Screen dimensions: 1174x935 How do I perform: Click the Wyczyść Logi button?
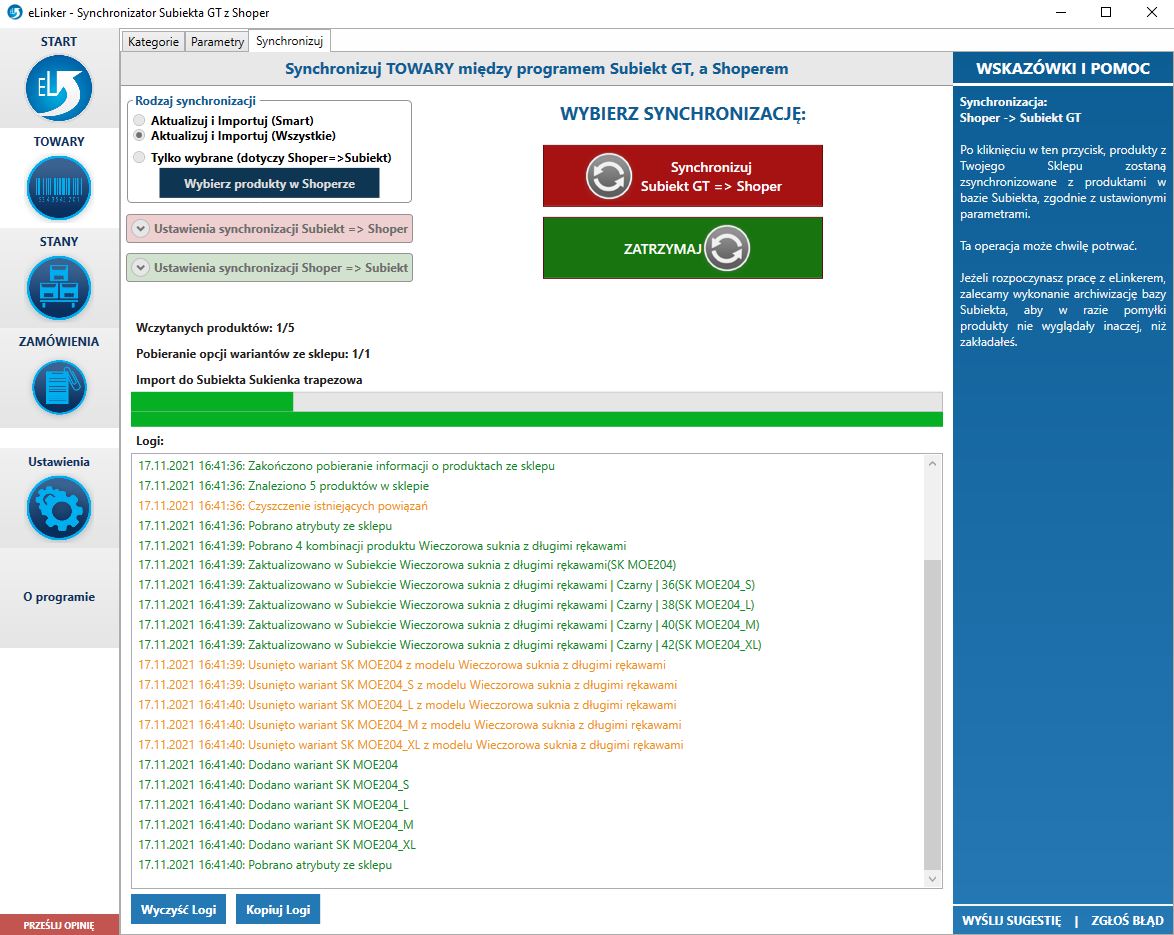point(178,909)
